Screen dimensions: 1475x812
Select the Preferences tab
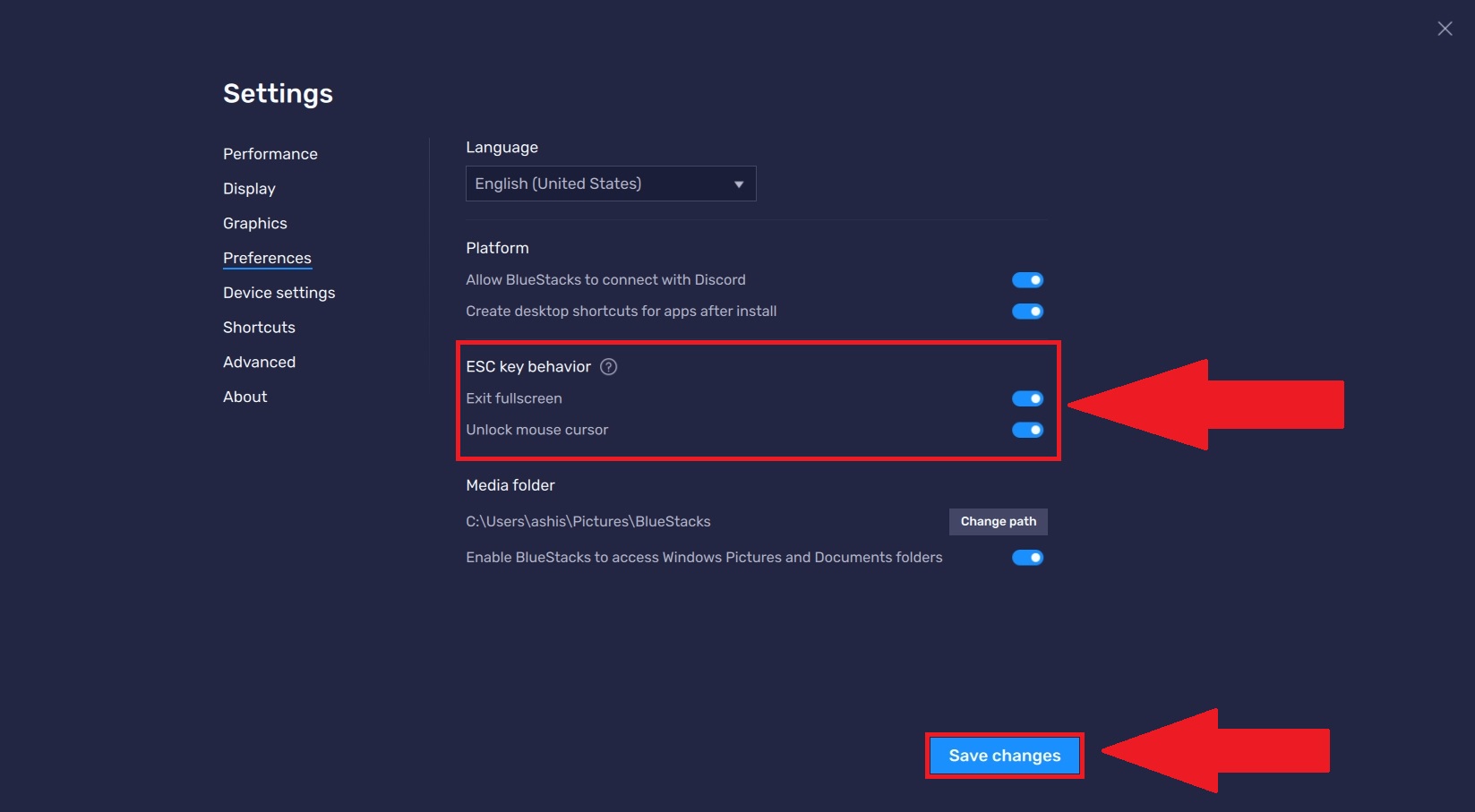pos(267,257)
